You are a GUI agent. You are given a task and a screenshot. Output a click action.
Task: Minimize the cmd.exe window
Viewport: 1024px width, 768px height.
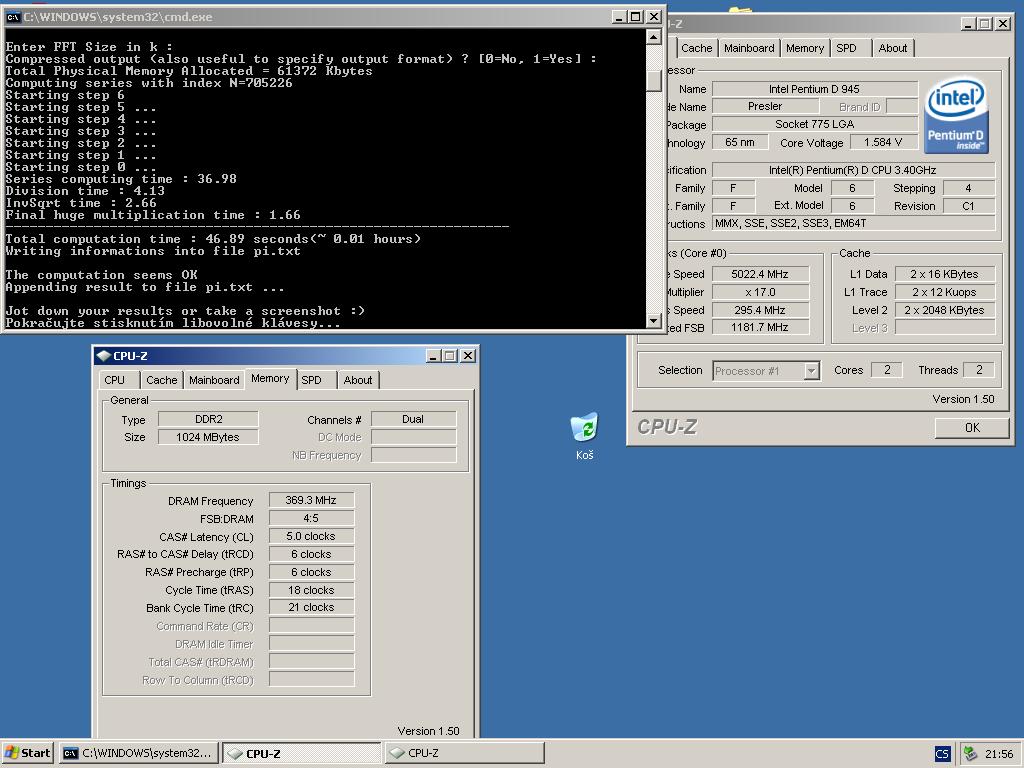click(619, 17)
